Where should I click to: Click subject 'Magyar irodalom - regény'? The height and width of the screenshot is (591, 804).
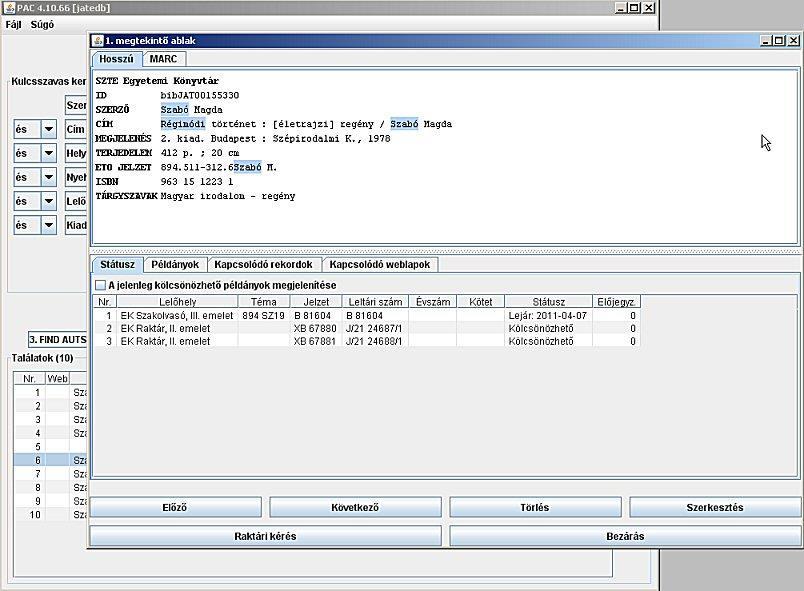click(x=228, y=196)
